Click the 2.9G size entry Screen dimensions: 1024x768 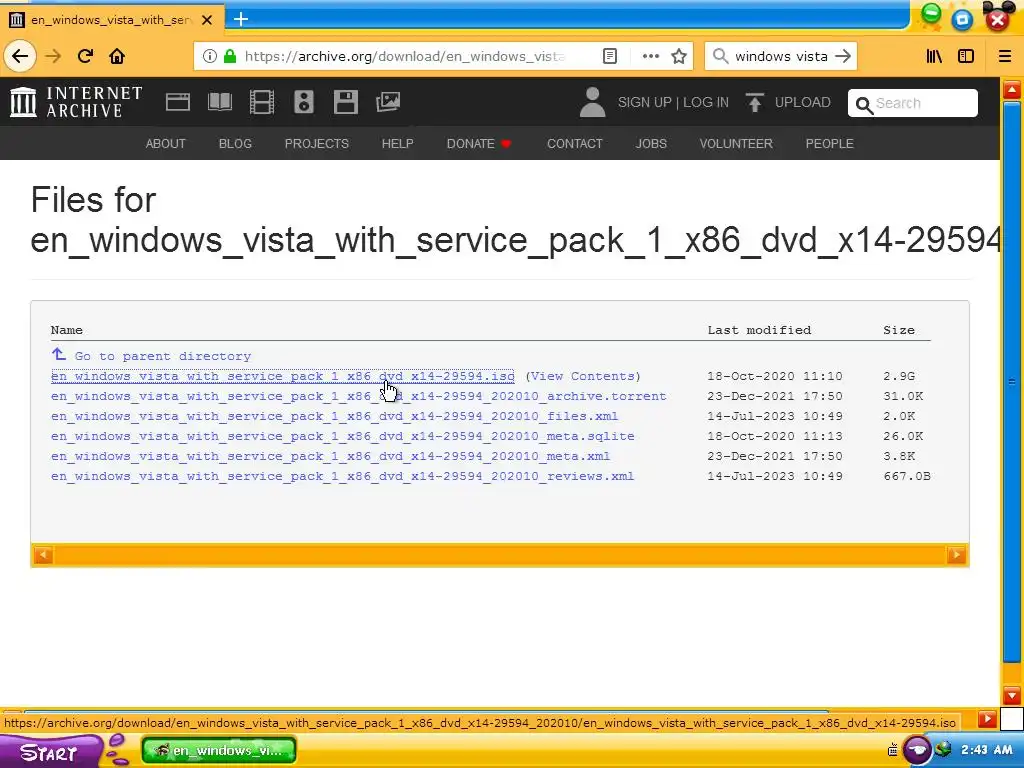coord(899,376)
